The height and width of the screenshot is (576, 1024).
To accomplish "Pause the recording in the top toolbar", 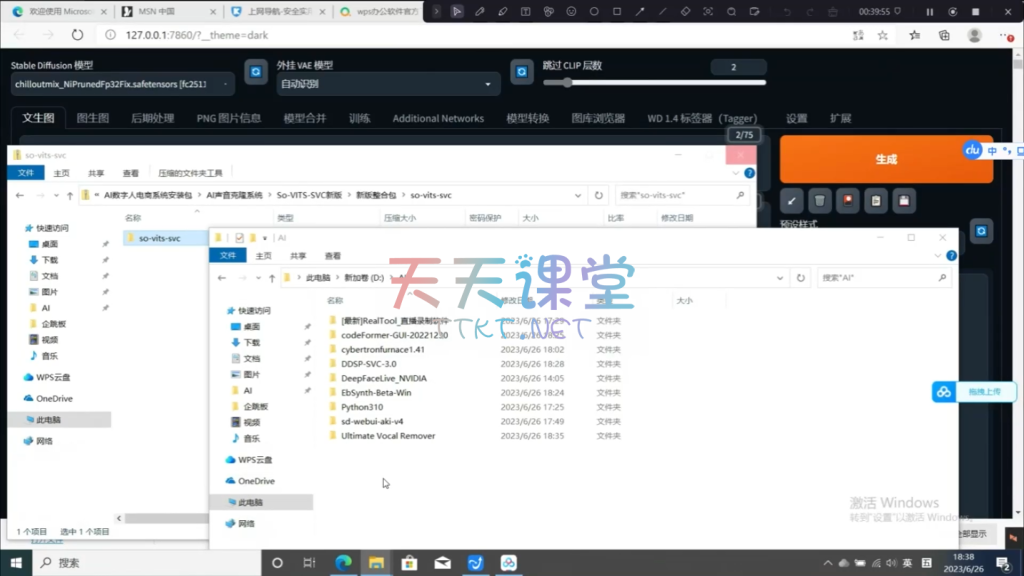I will (x=929, y=11).
